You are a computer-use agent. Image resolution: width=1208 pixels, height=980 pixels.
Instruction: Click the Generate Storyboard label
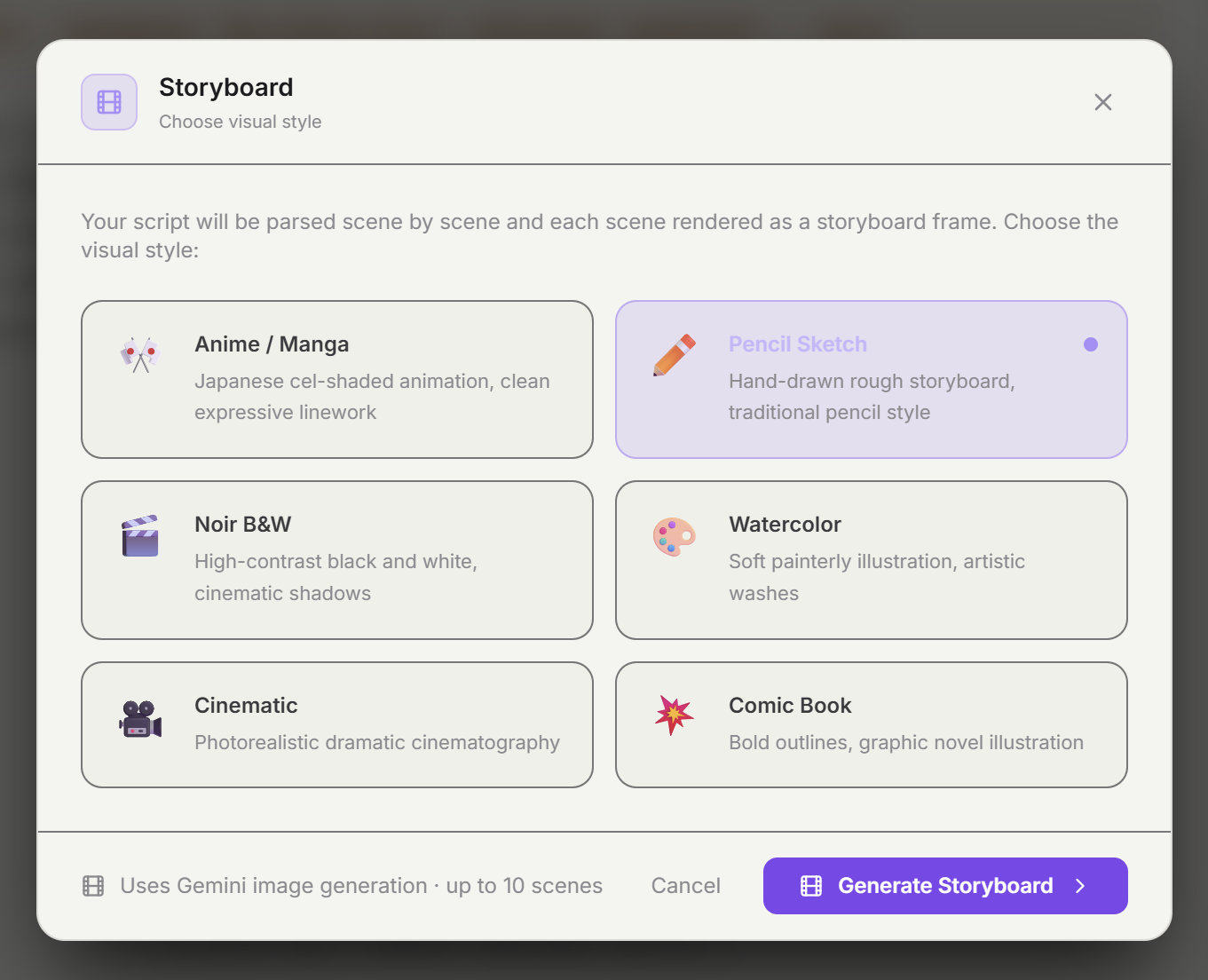945,886
